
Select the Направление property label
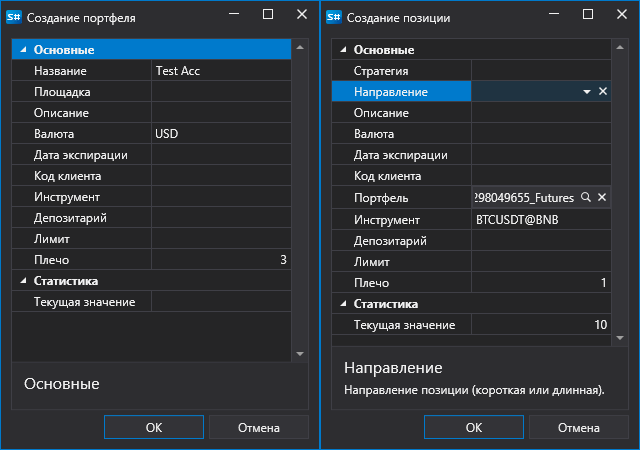[x=391, y=92]
